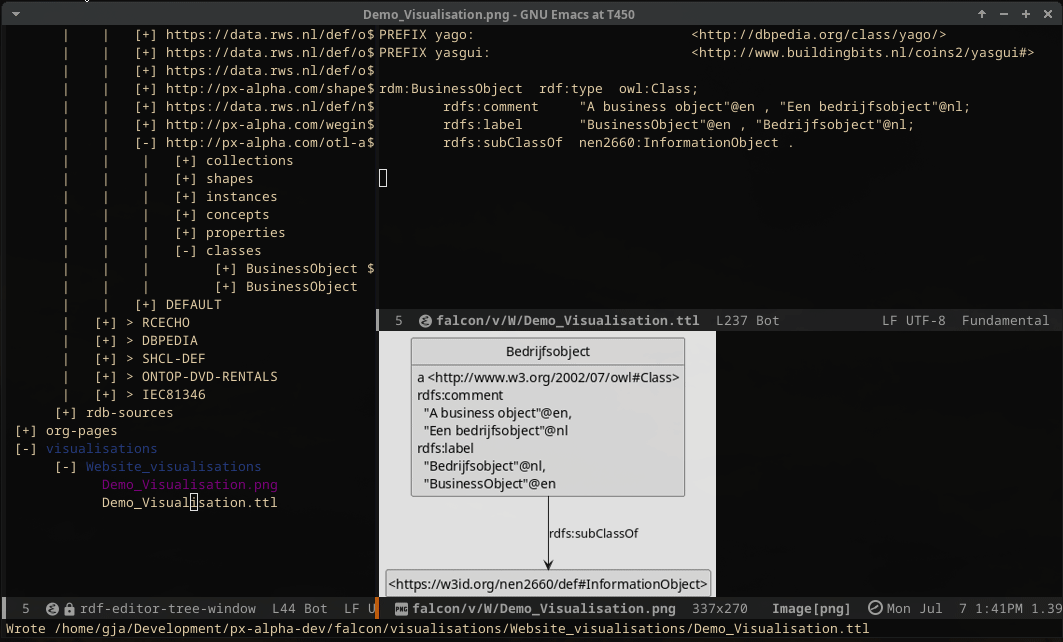Select Demo_Visualisation.ttl in the tree
Viewport: 1063px width, 642px height.
(x=189, y=503)
